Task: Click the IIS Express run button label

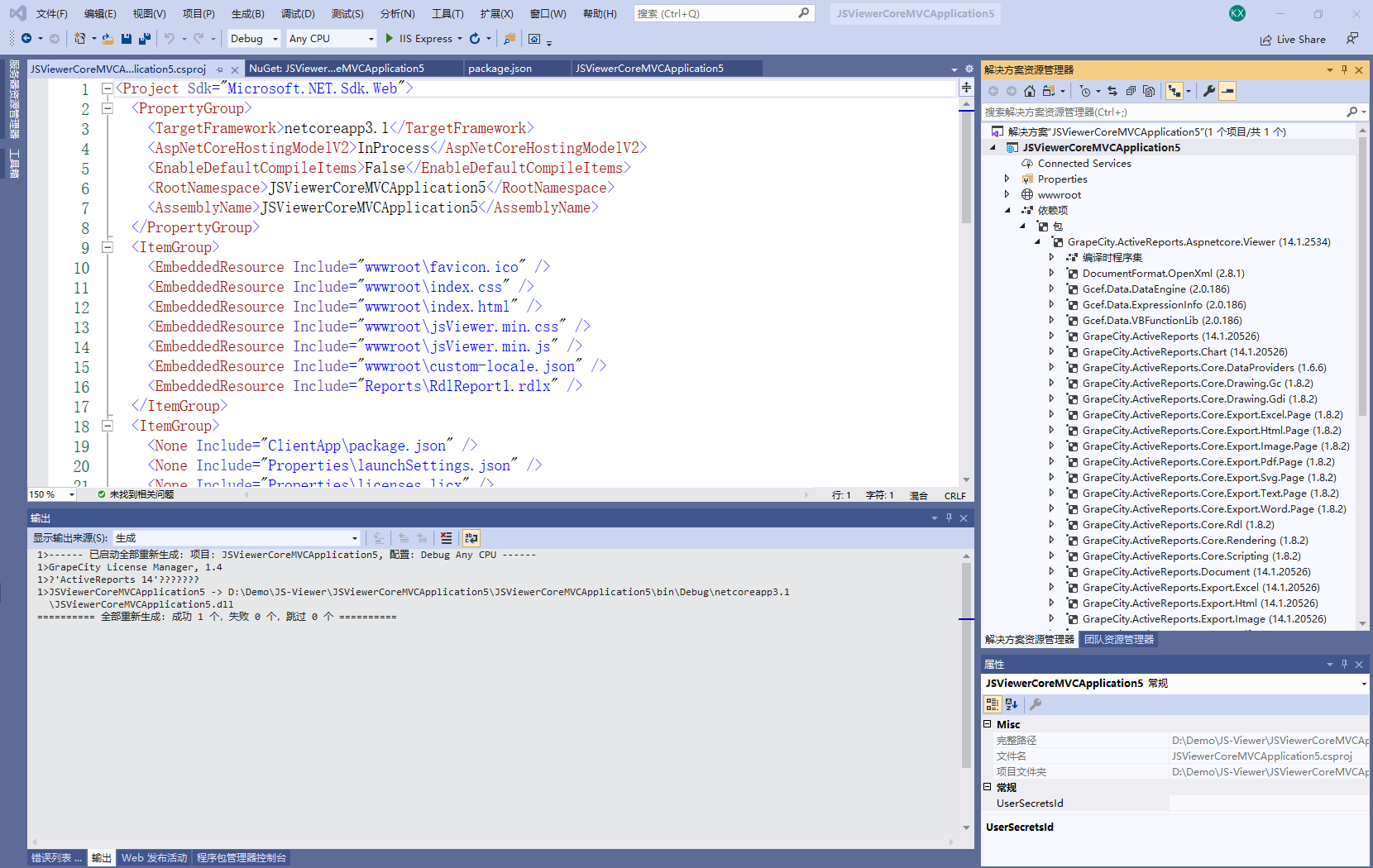Action: click(425, 39)
